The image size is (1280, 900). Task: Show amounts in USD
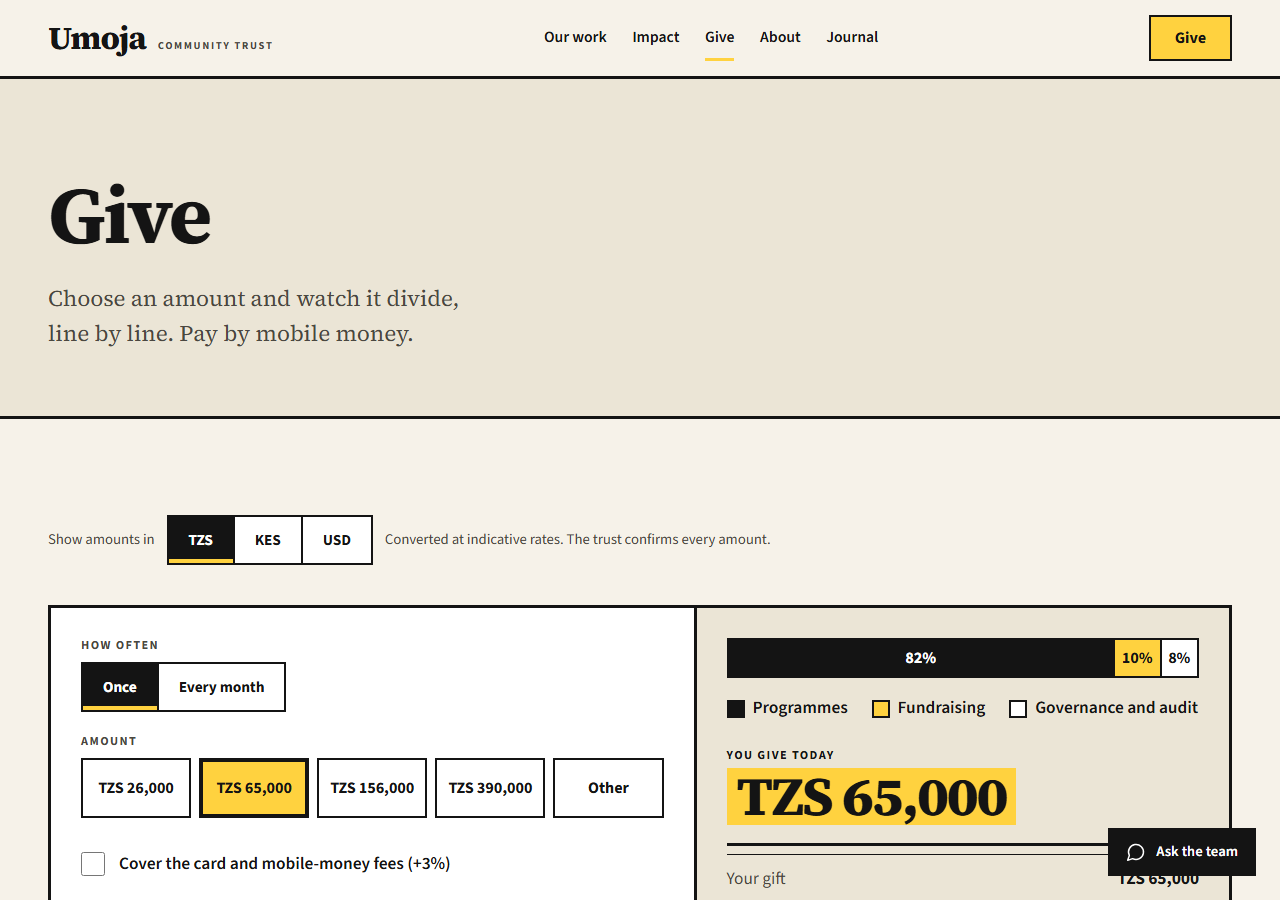[x=337, y=540]
